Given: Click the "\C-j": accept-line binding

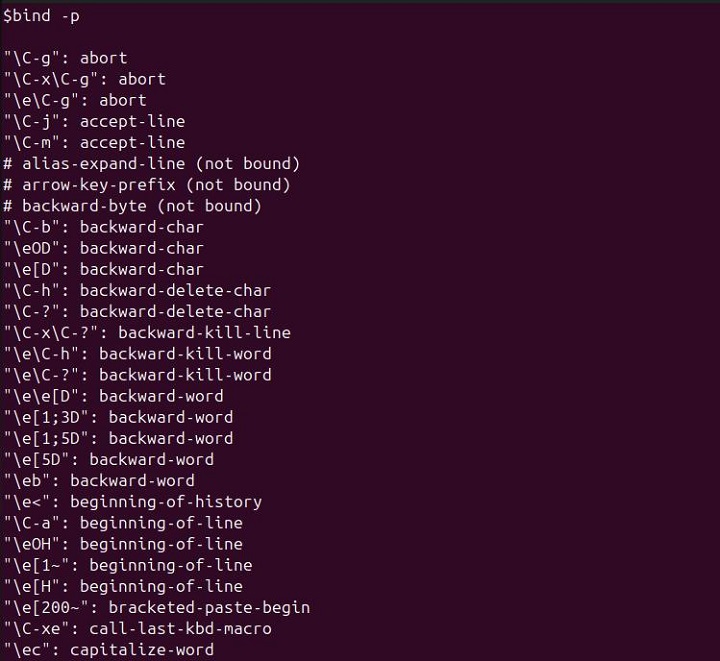Looking at the screenshot, I should coord(94,121).
